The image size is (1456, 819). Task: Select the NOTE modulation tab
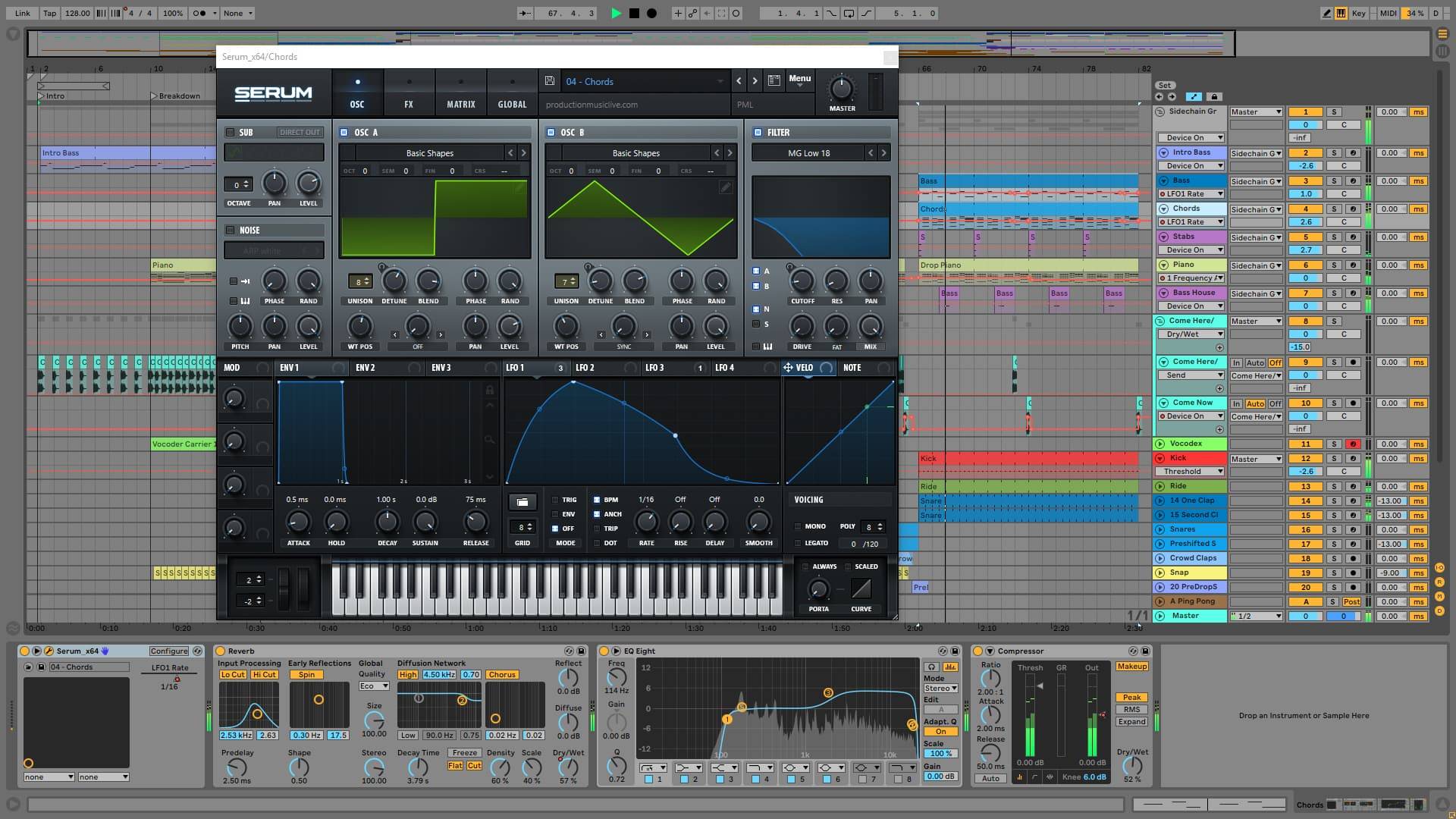click(x=867, y=368)
